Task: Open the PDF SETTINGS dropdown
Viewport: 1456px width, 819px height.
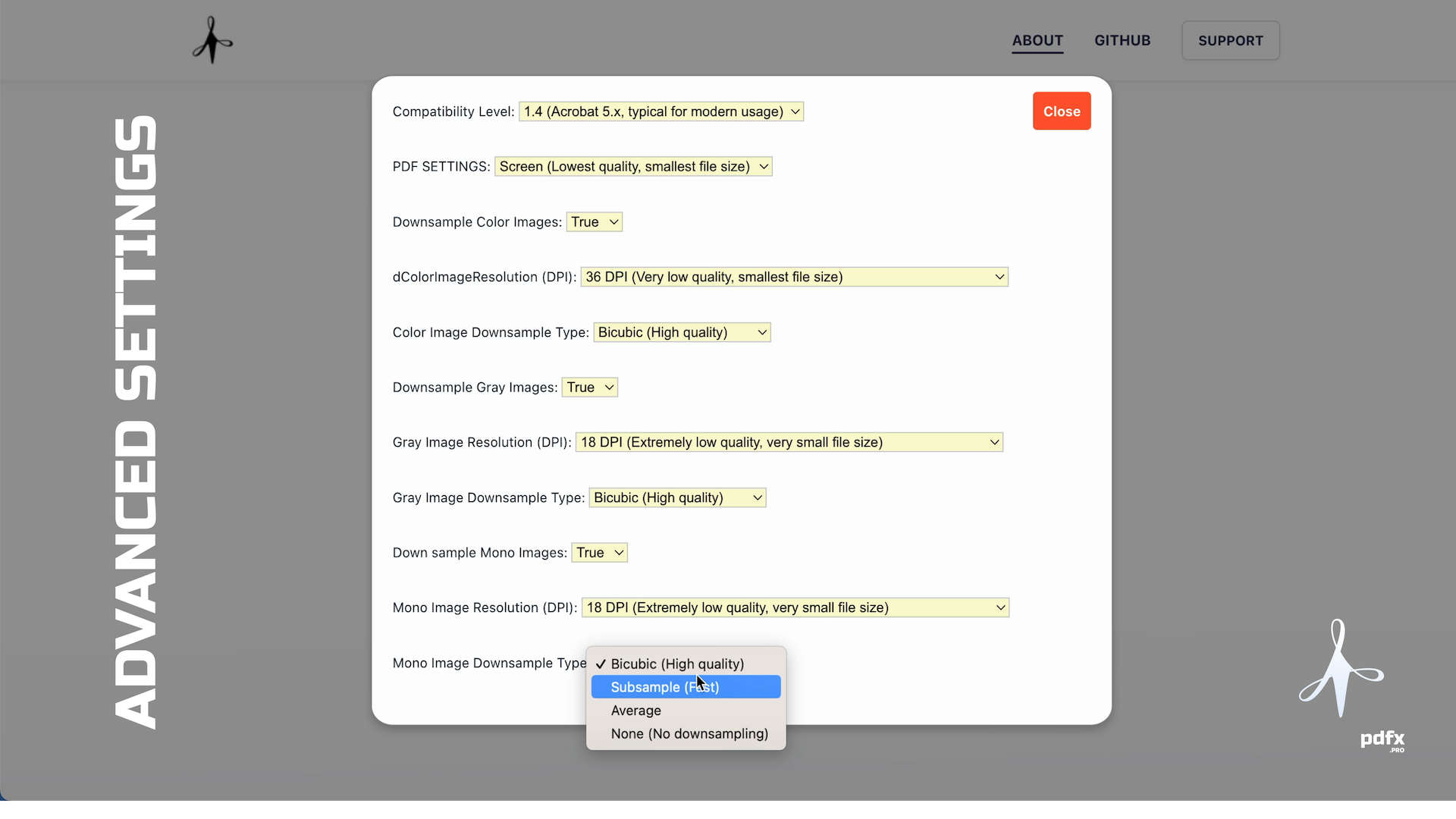Action: [633, 167]
